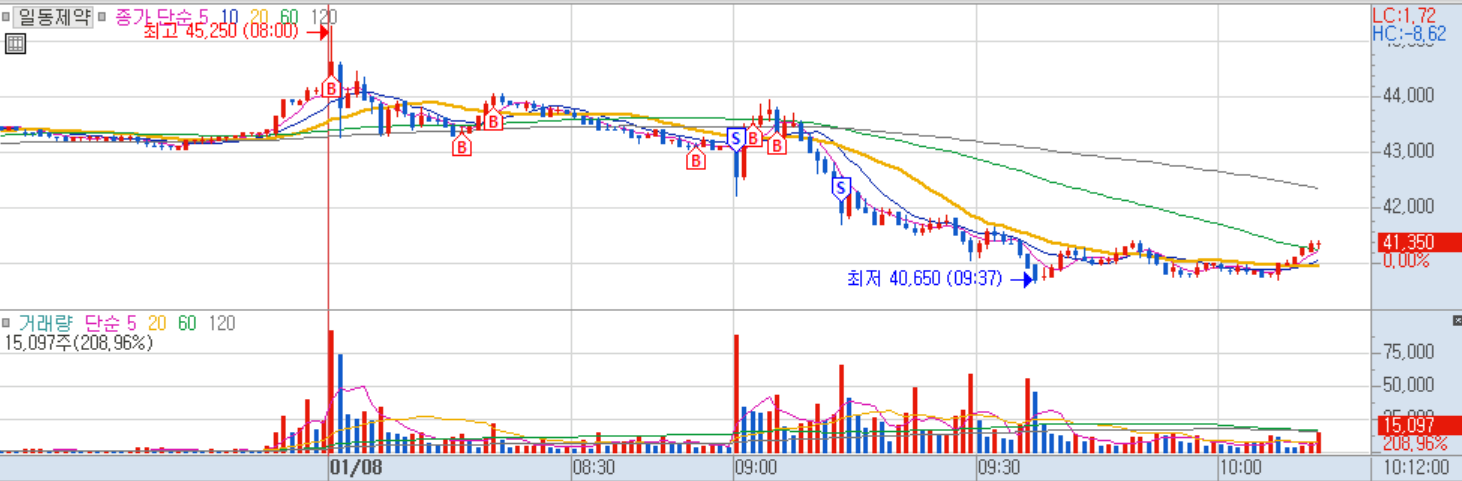Click the B buy marker at the 08:00 peak candle
Image resolution: width=1462 pixels, height=481 pixels.
(331, 89)
